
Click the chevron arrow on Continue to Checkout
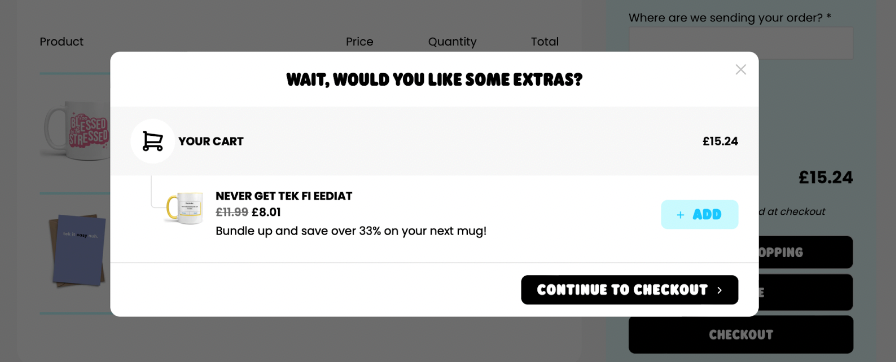tap(719, 291)
